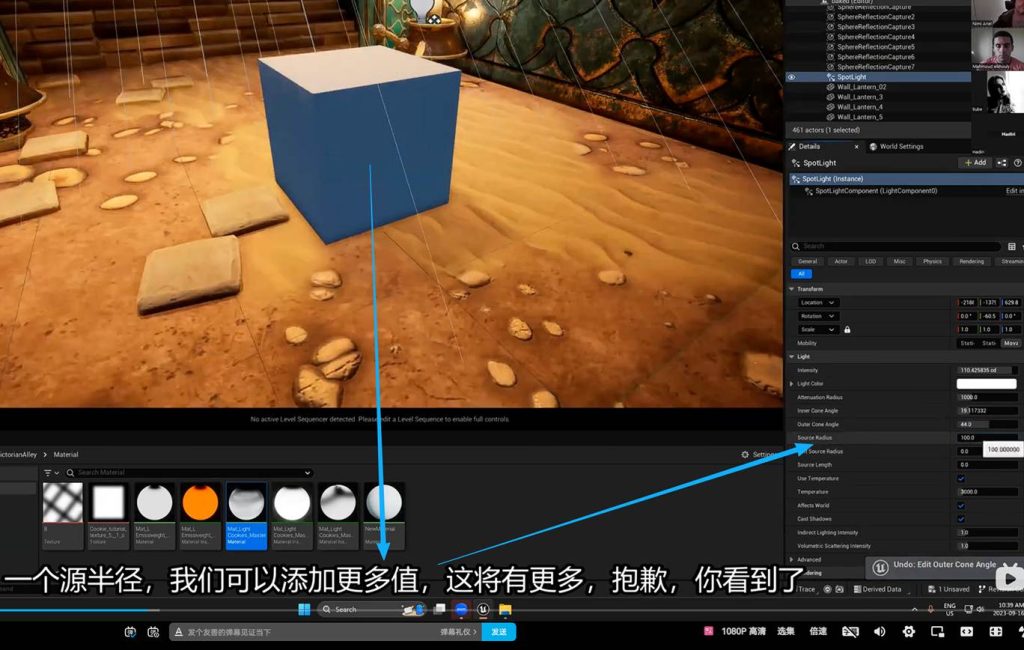Toggle the Scale lock icon
Screen dimensions: 1024x650
[847, 329]
